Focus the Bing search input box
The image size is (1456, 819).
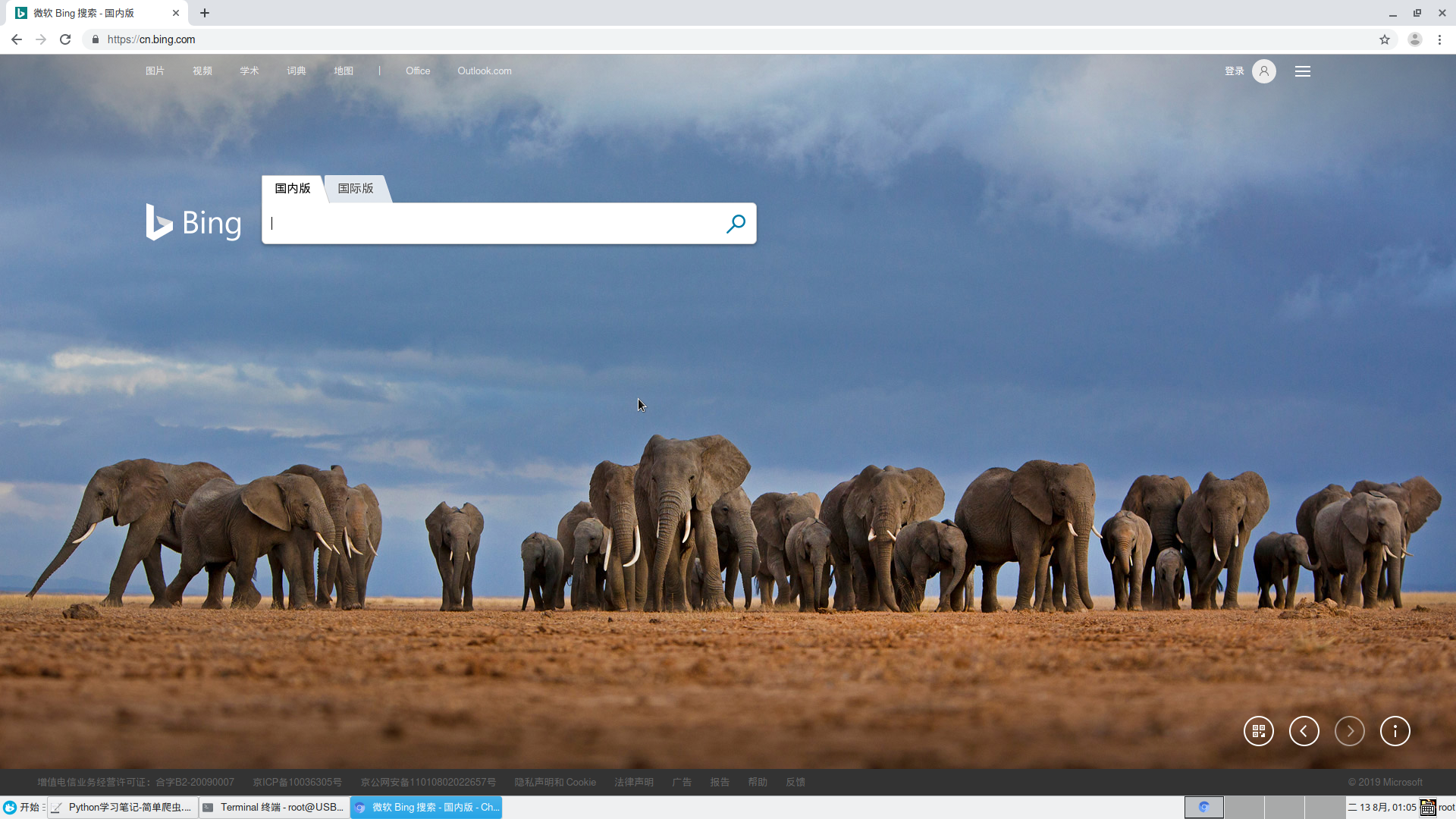(493, 224)
